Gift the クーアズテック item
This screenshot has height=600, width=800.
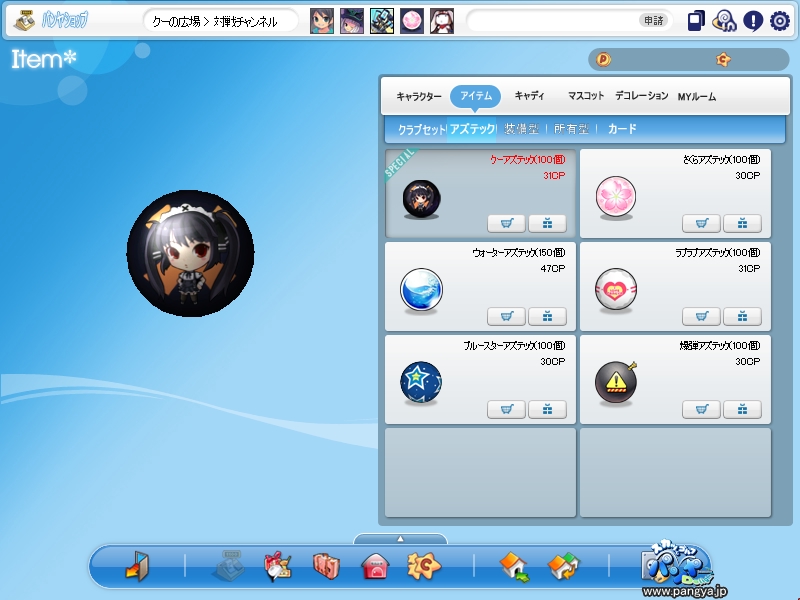point(547,223)
